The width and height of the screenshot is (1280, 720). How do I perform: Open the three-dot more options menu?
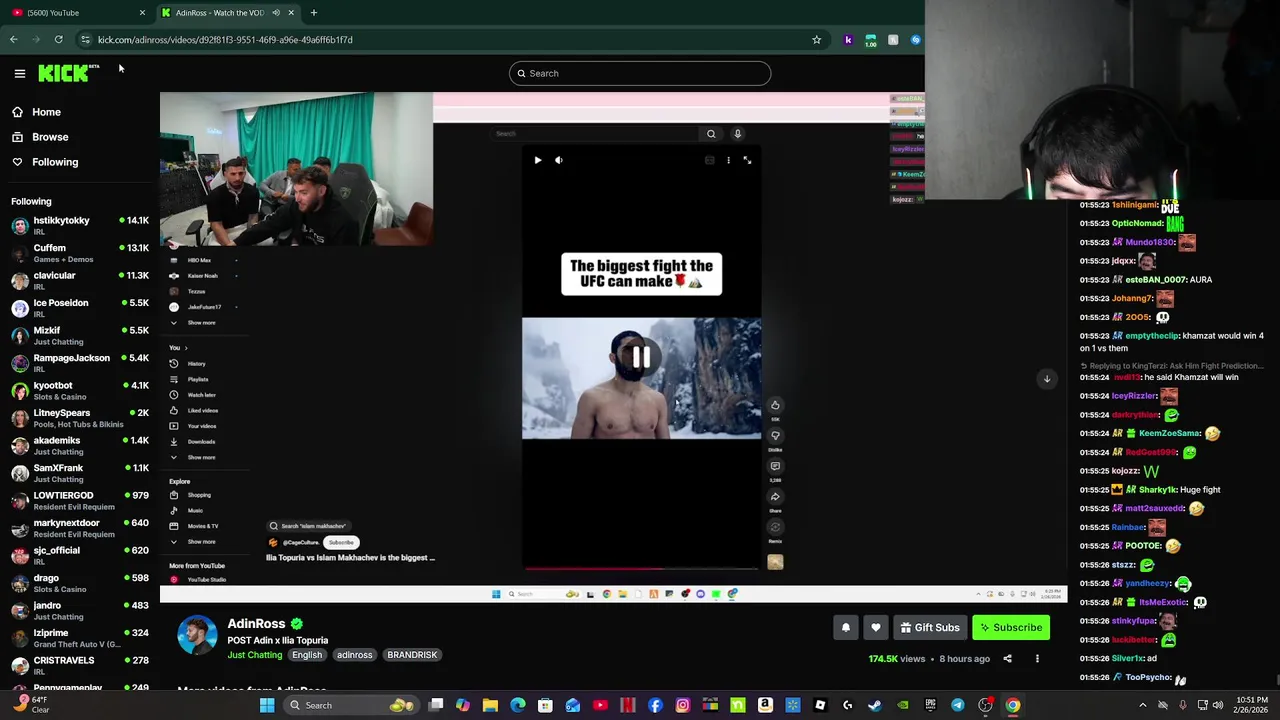1037,659
